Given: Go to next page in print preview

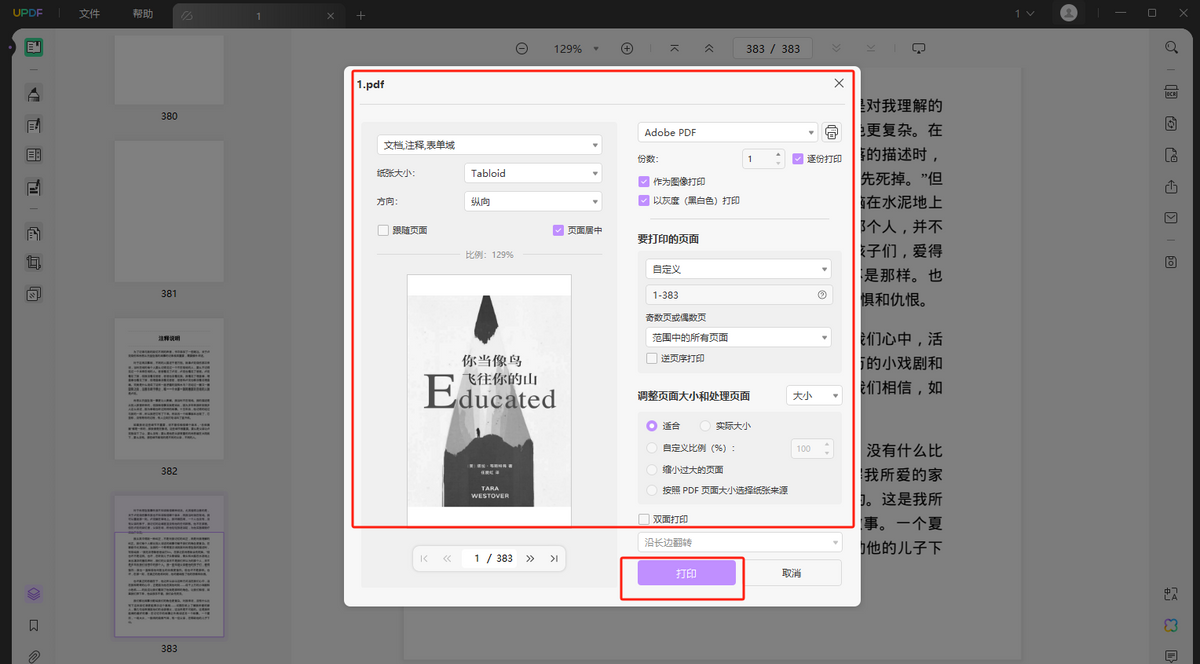Looking at the screenshot, I should [530, 558].
